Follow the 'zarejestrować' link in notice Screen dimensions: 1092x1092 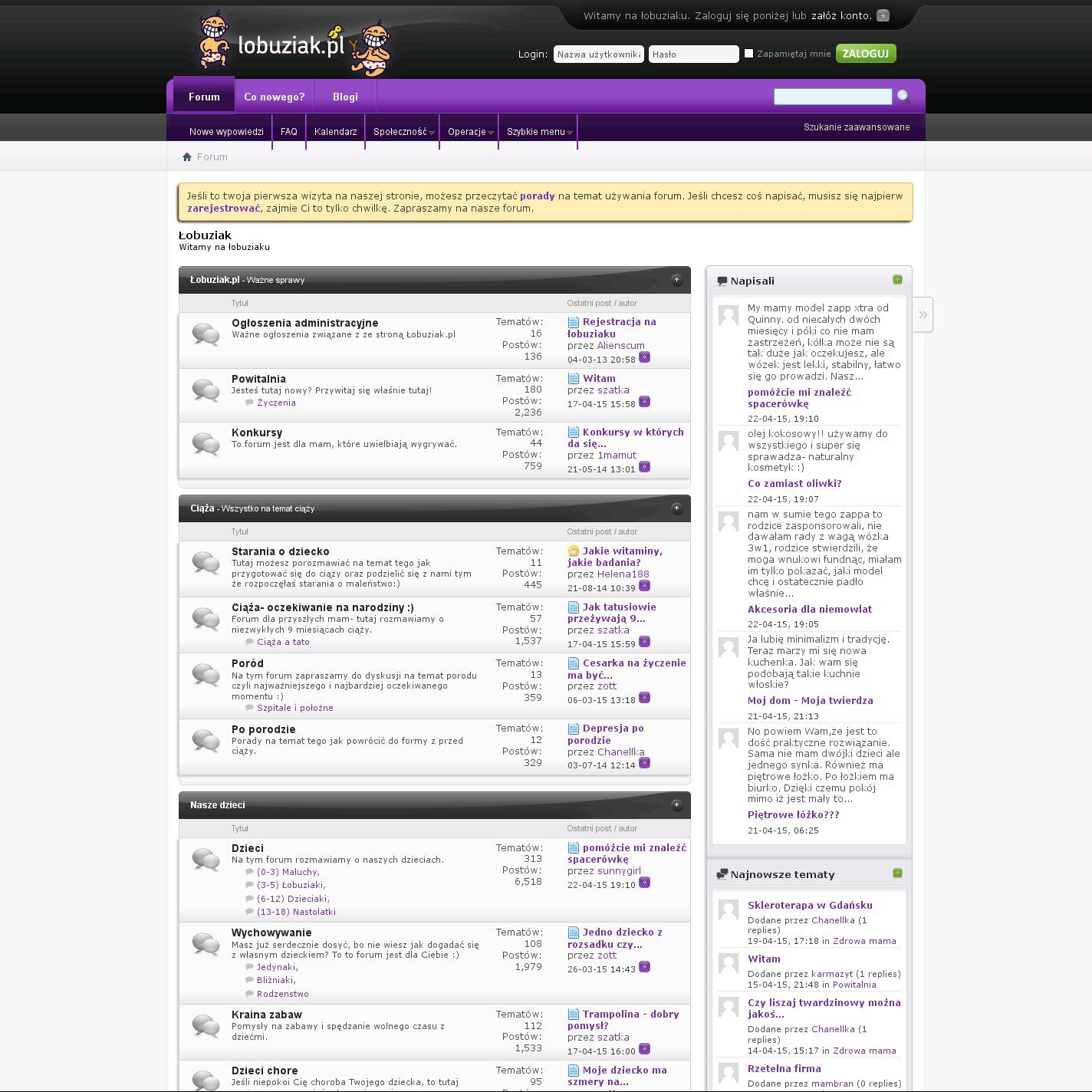point(224,208)
